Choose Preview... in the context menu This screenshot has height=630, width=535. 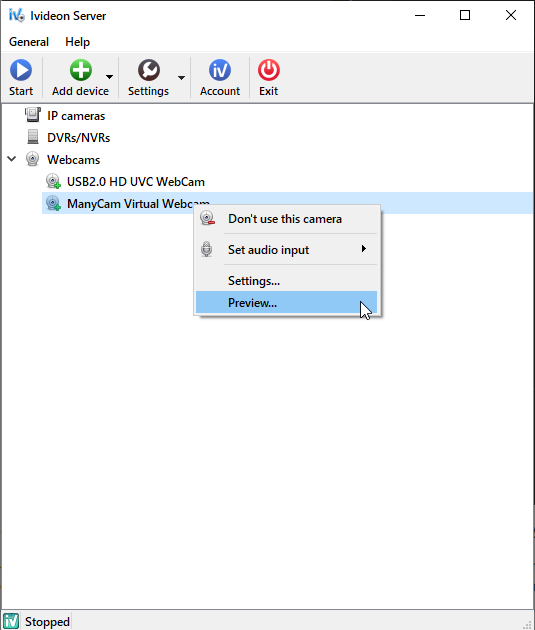click(286, 303)
